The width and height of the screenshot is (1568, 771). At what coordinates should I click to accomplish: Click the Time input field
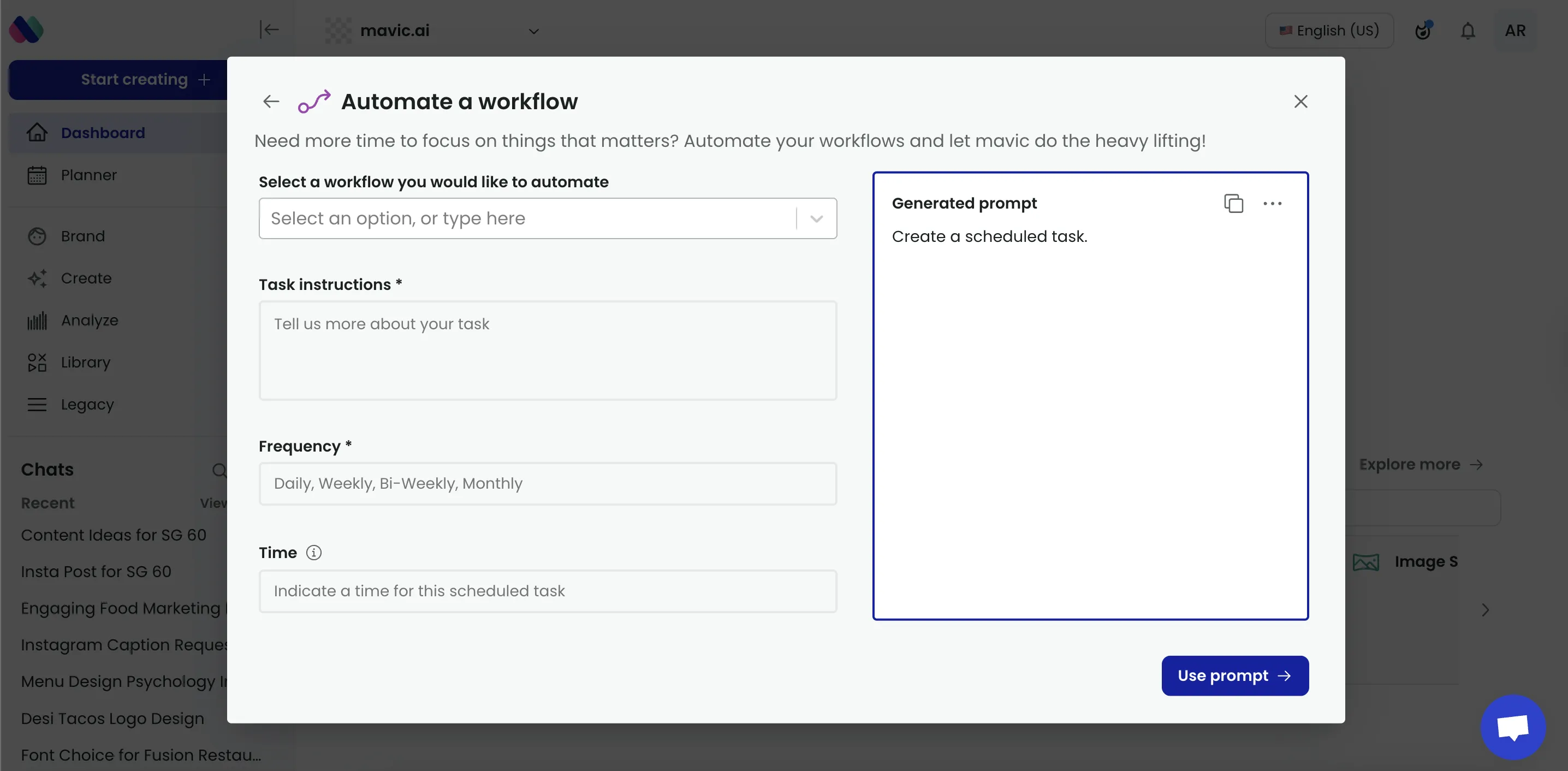547,591
